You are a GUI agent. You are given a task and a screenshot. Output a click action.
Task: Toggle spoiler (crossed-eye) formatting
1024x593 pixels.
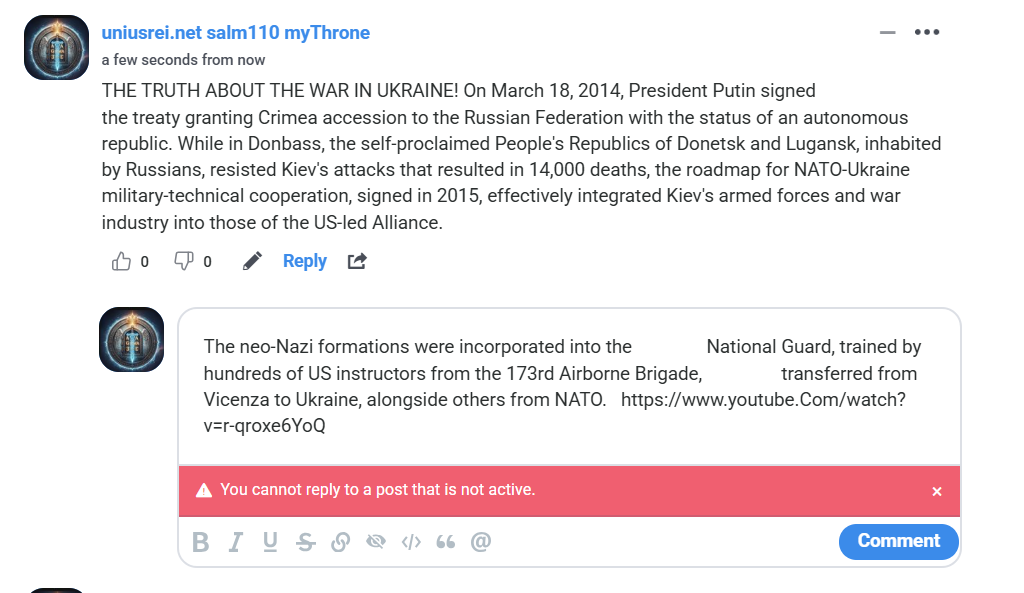click(376, 542)
